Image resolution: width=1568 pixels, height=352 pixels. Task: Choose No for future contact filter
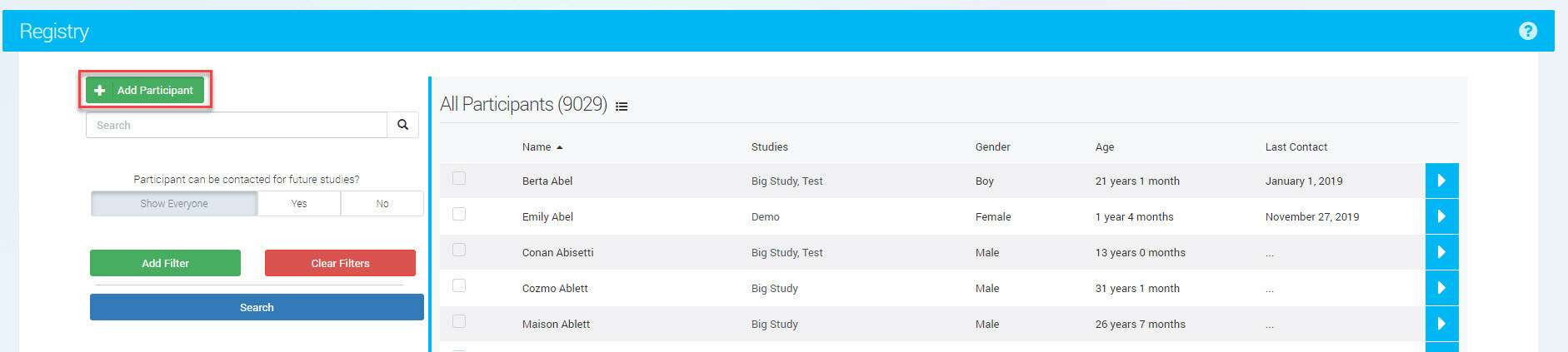click(x=382, y=204)
